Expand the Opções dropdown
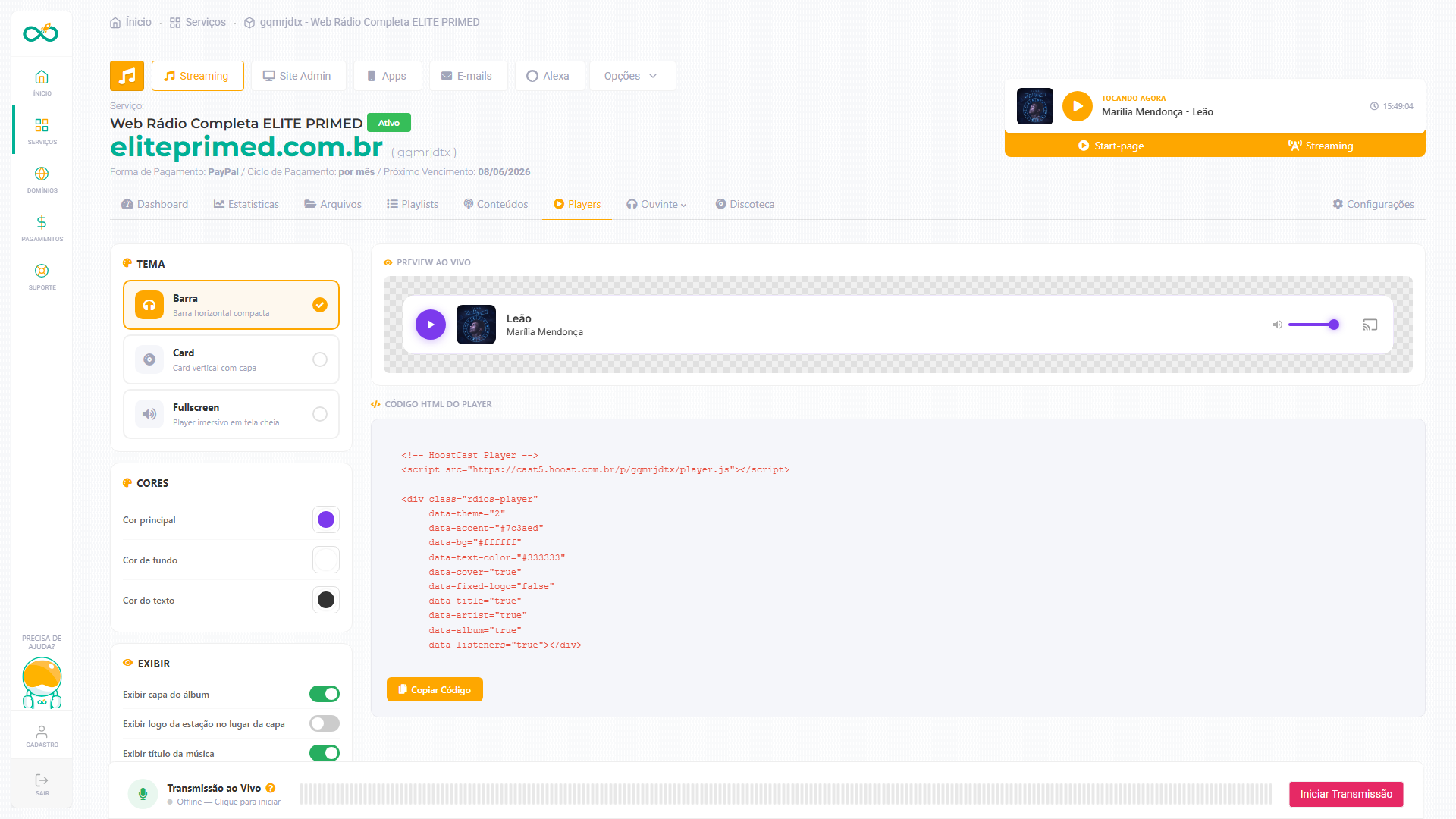 point(632,76)
